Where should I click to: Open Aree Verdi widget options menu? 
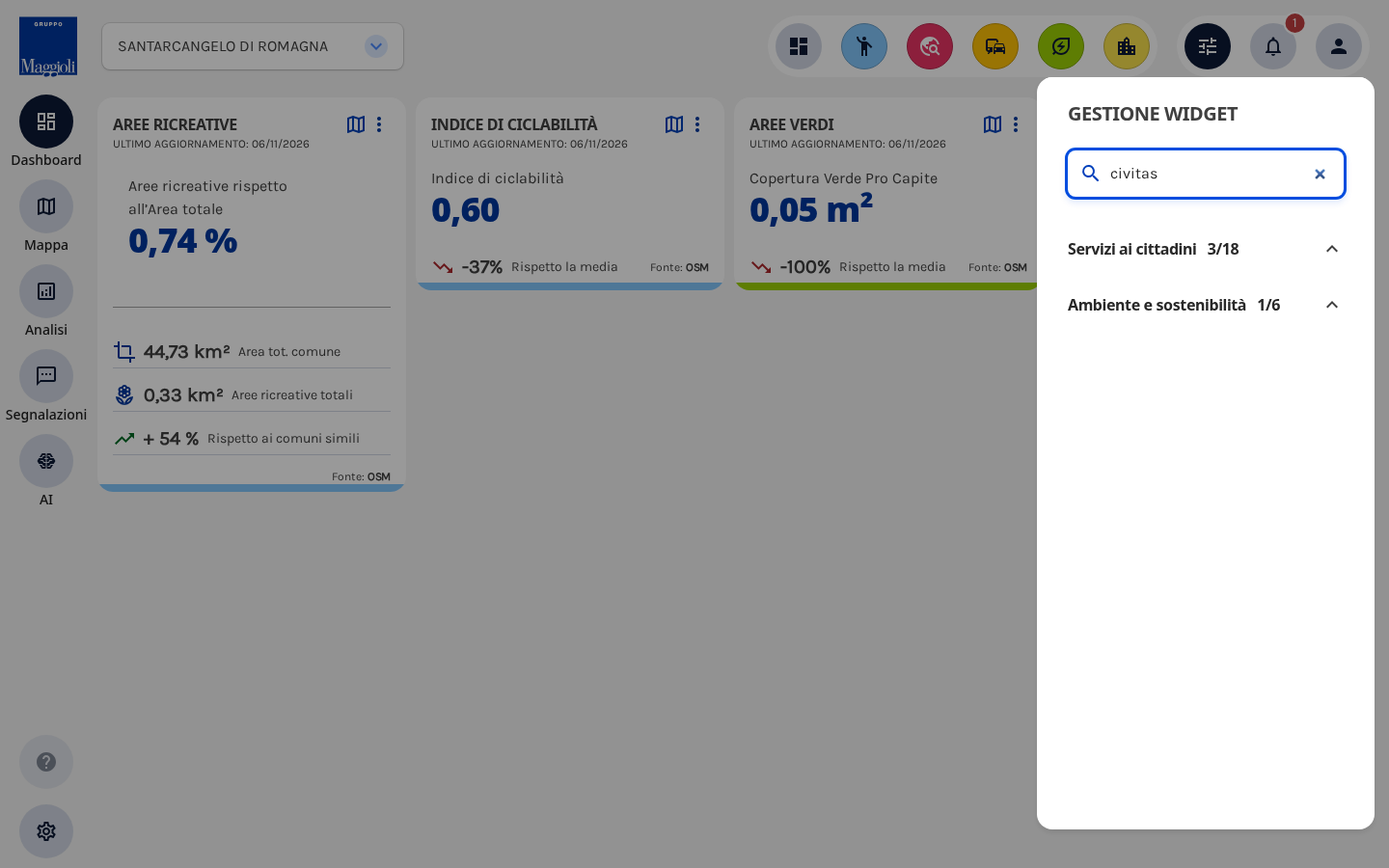pos(1016,124)
